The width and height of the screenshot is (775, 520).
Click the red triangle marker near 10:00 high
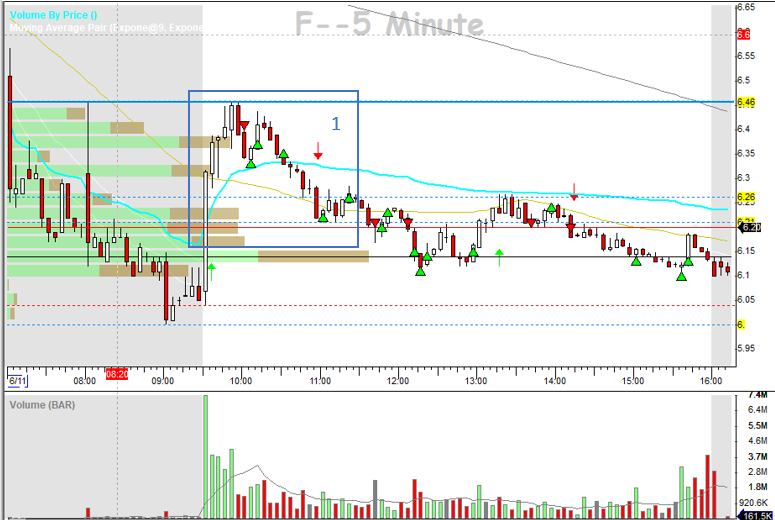[244, 125]
